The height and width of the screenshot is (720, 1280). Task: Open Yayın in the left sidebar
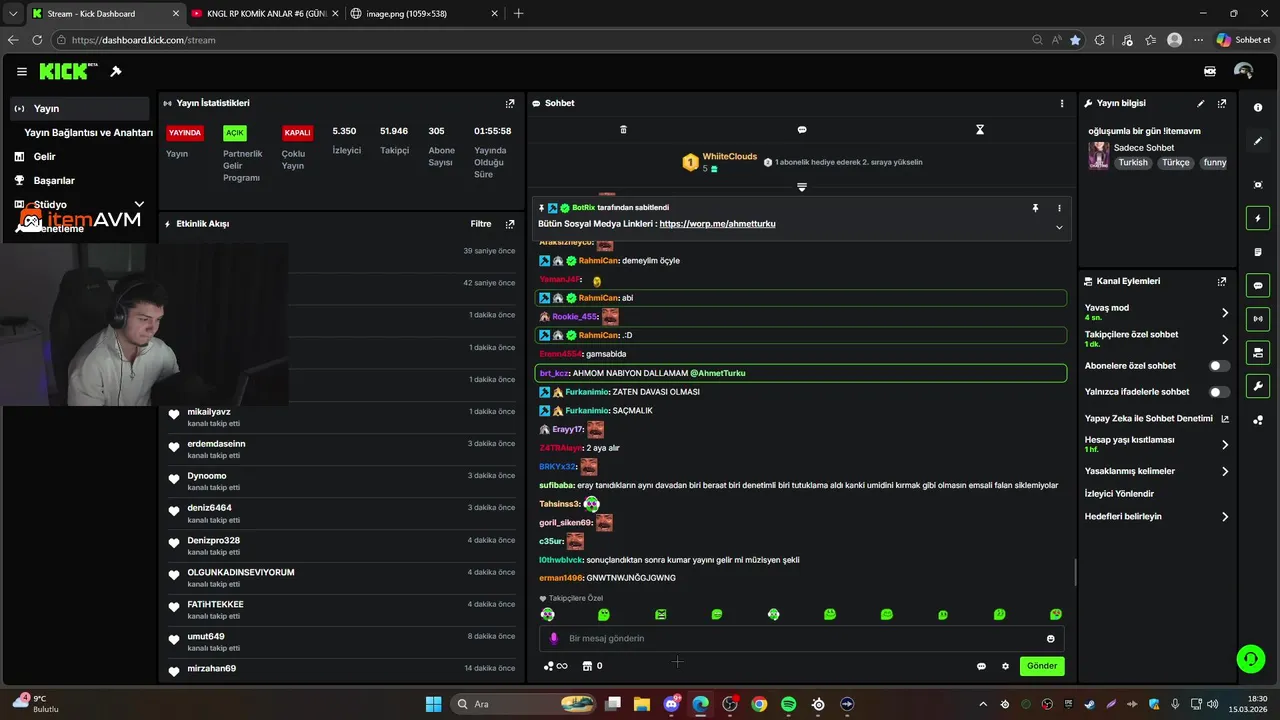coord(80,108)
